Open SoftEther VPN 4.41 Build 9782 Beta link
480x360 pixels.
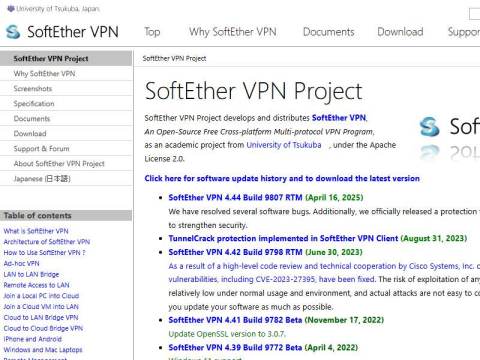(235, 320)
